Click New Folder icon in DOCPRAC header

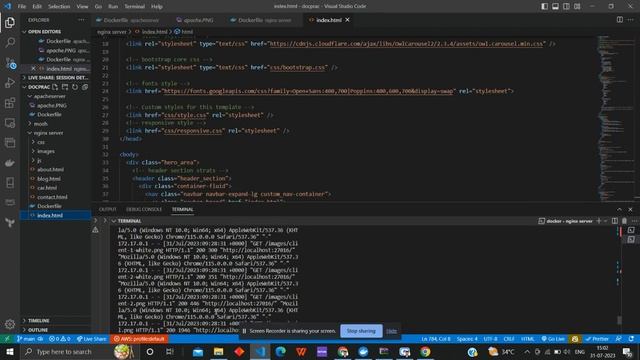click(65, 87)
